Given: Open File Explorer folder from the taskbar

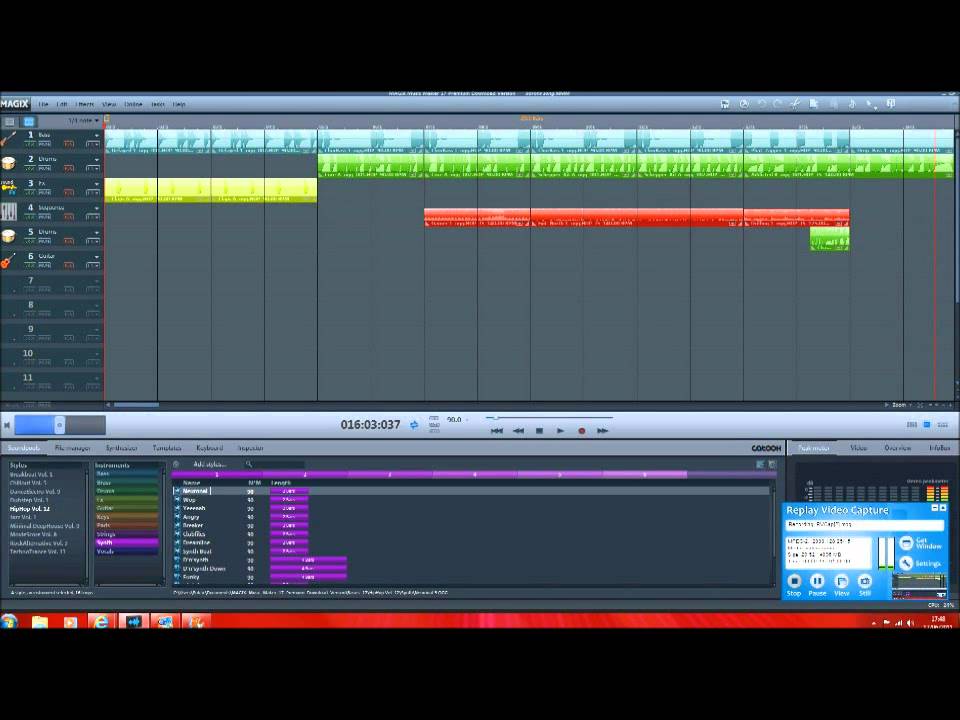Looking at the screenshot, I should pos(40,622).
